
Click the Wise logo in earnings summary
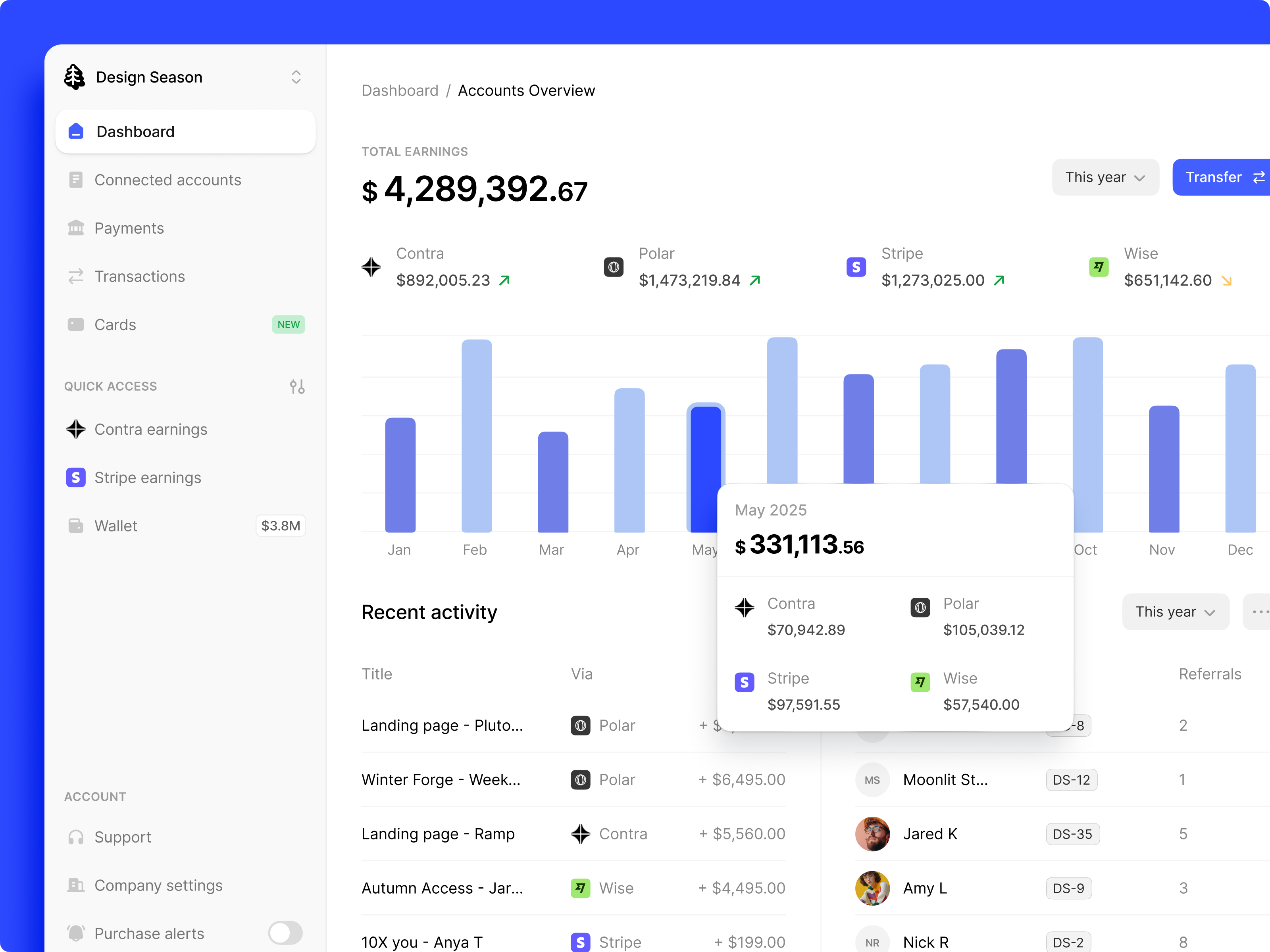click(x=1099, y=267)
